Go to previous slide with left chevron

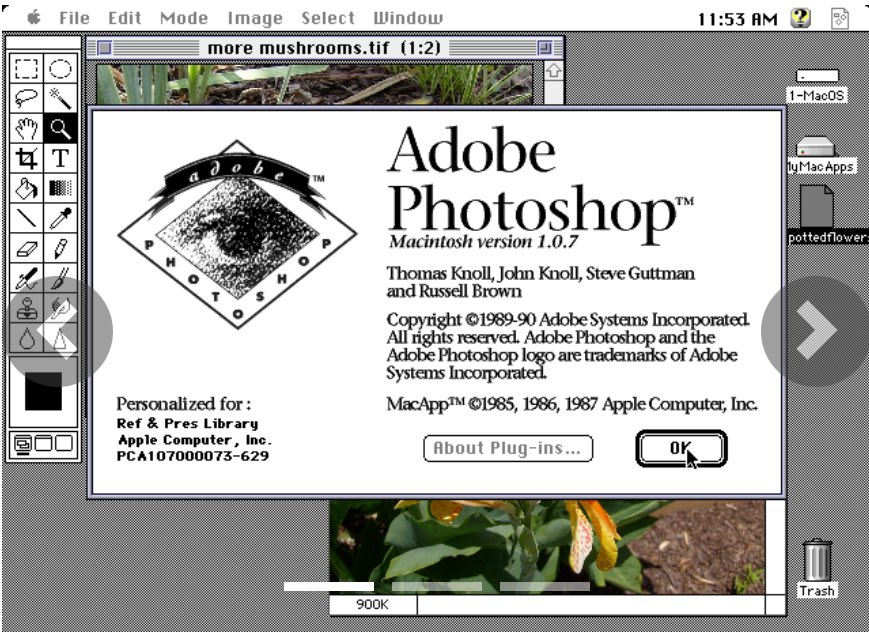(58, 331)
